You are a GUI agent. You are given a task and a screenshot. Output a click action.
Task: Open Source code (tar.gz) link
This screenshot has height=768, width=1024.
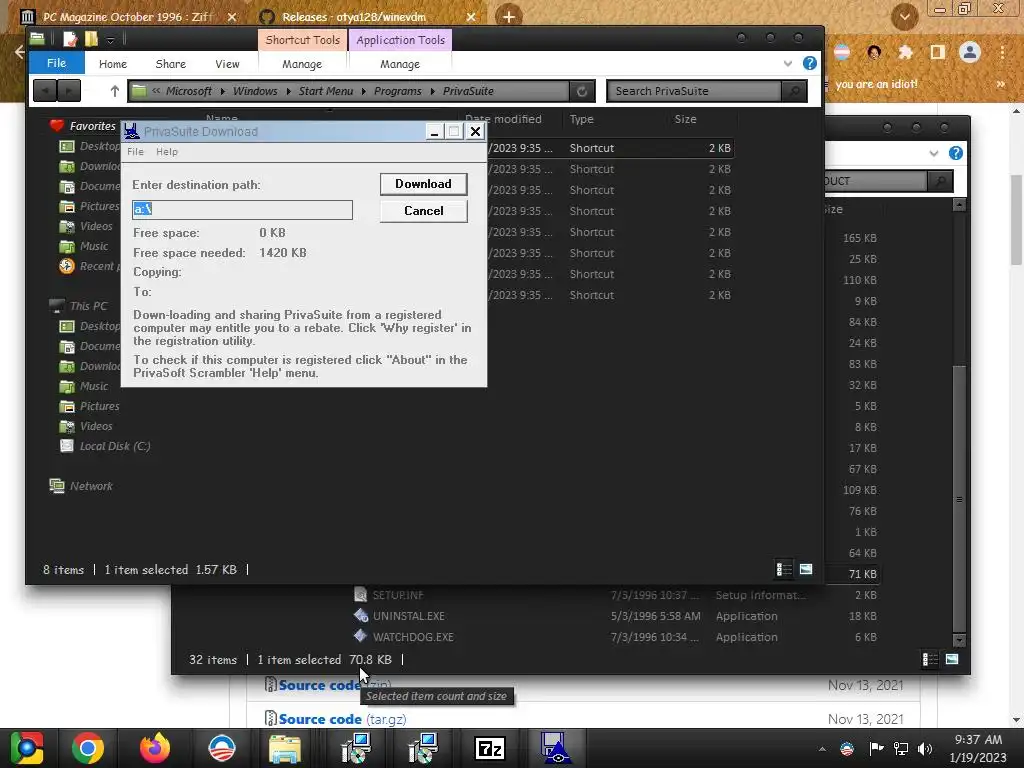[342, 719]
